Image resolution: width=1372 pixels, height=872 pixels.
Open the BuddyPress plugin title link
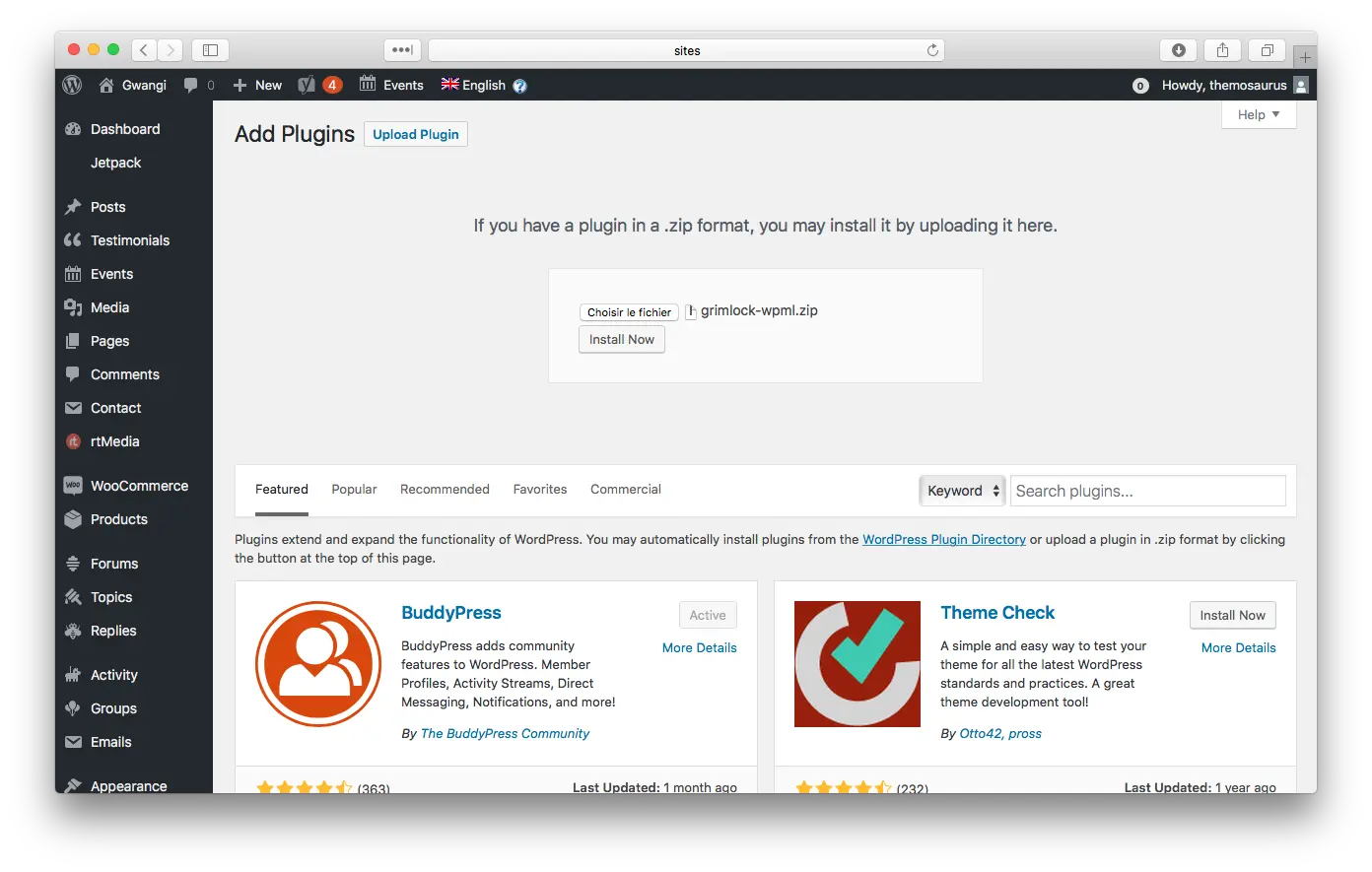pos(451,613)
